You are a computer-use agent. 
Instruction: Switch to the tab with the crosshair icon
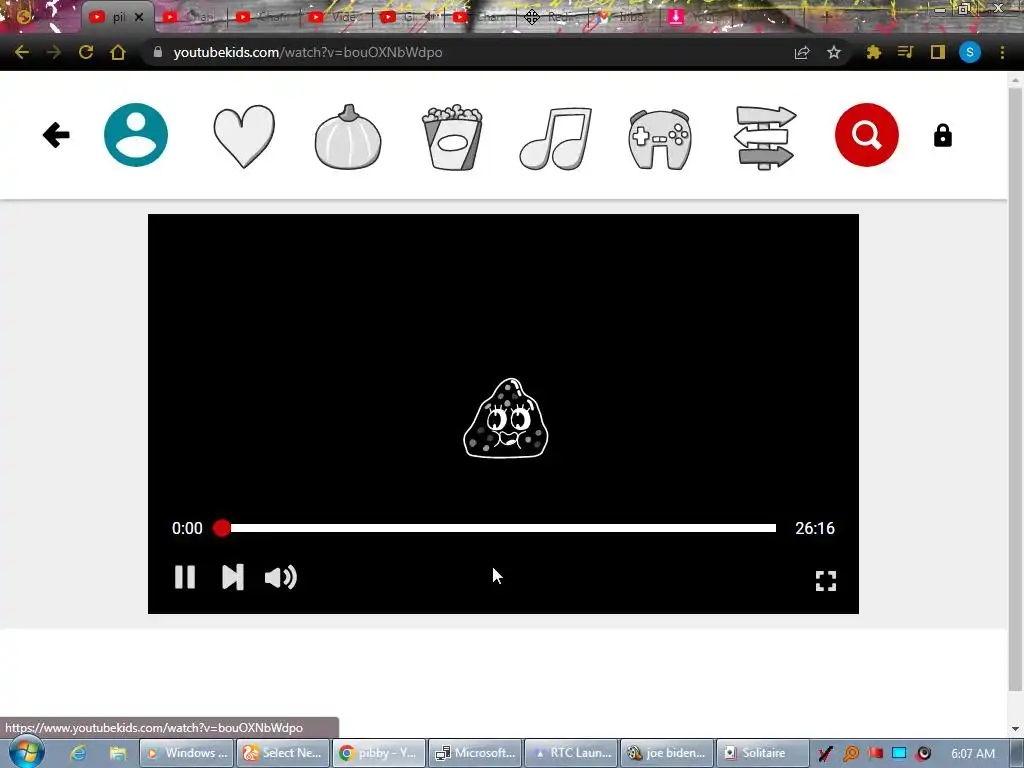pyautogui.click(x=552, y=17)
